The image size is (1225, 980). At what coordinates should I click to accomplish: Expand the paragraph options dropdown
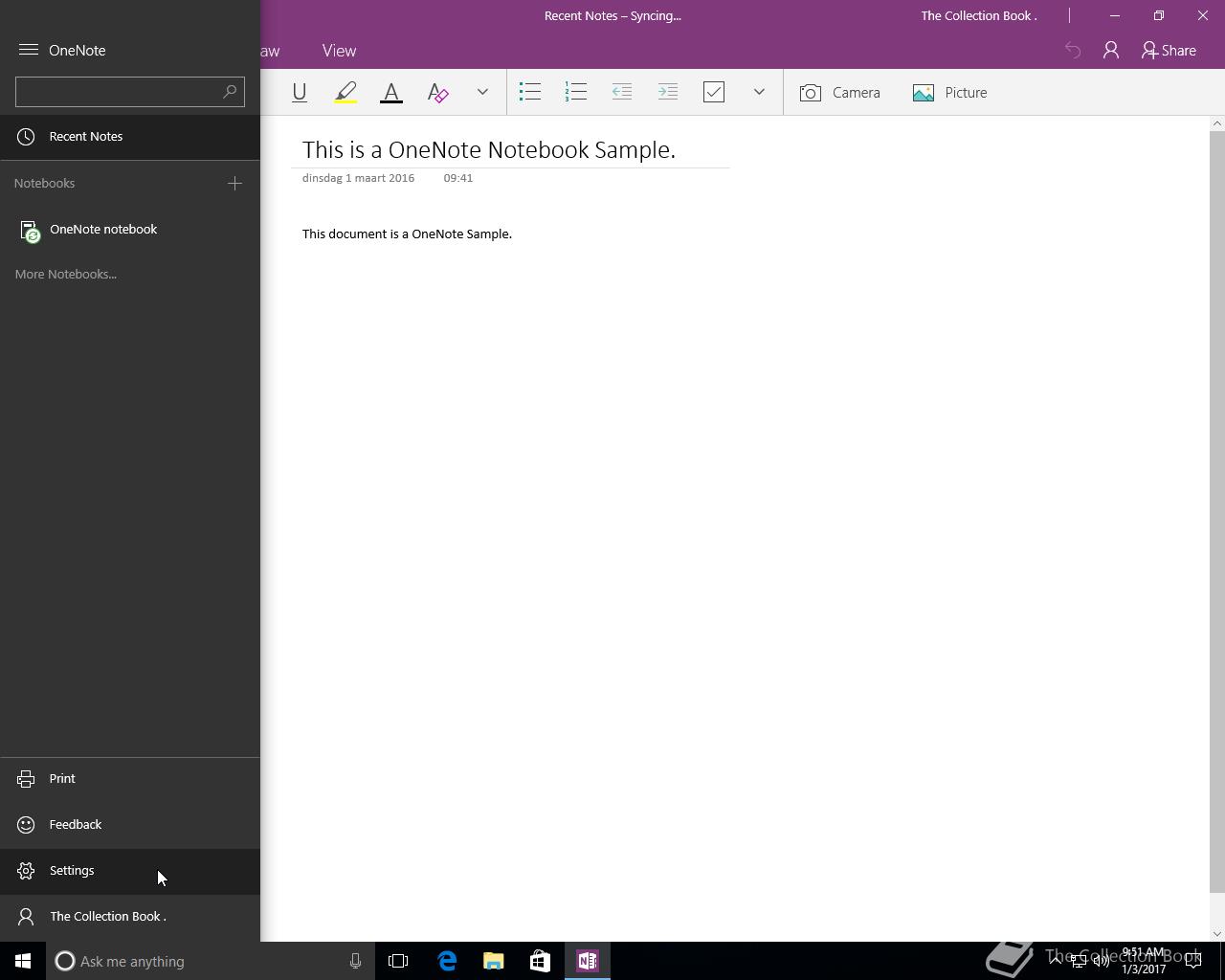pyautogui.click(x=759, y=93)
